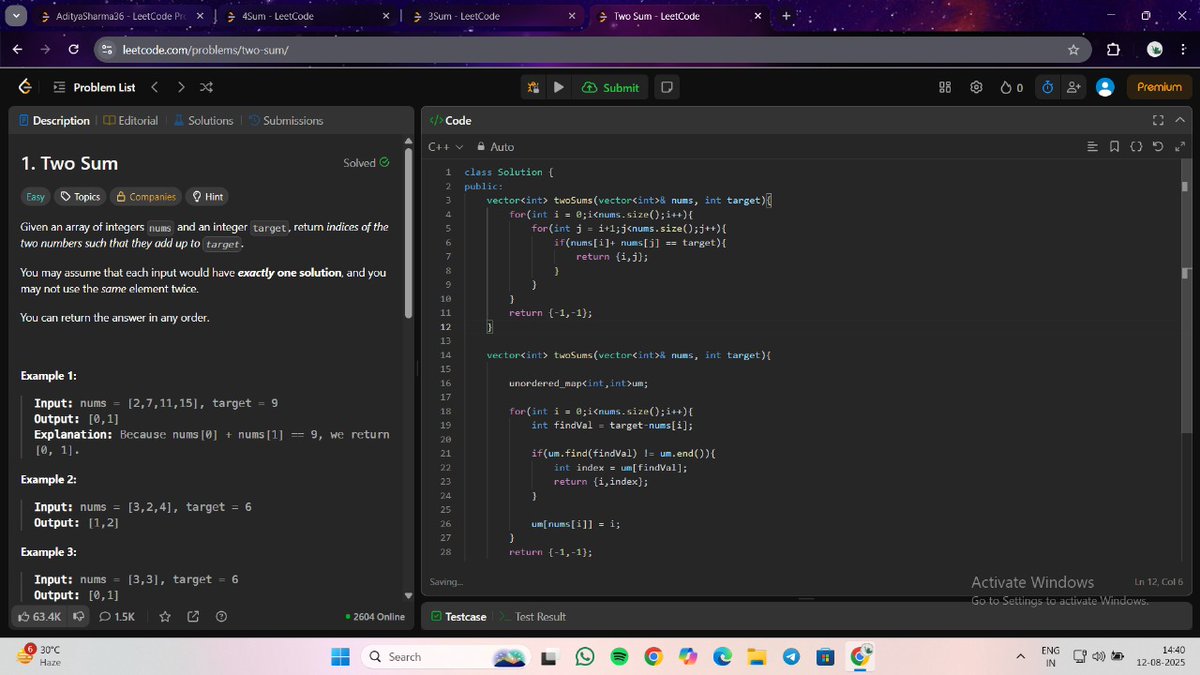1200x675 pixels.
Task: Click the Premium button
Action: (x=1159, y=87)
